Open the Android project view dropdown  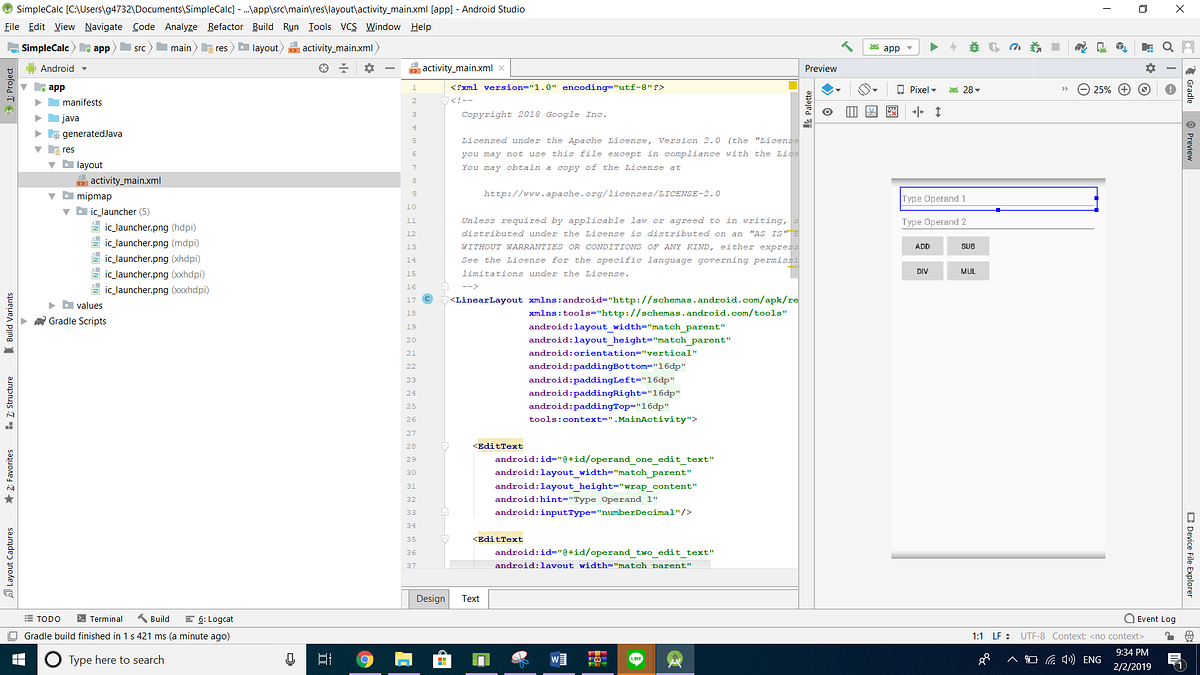click(56, 68)
